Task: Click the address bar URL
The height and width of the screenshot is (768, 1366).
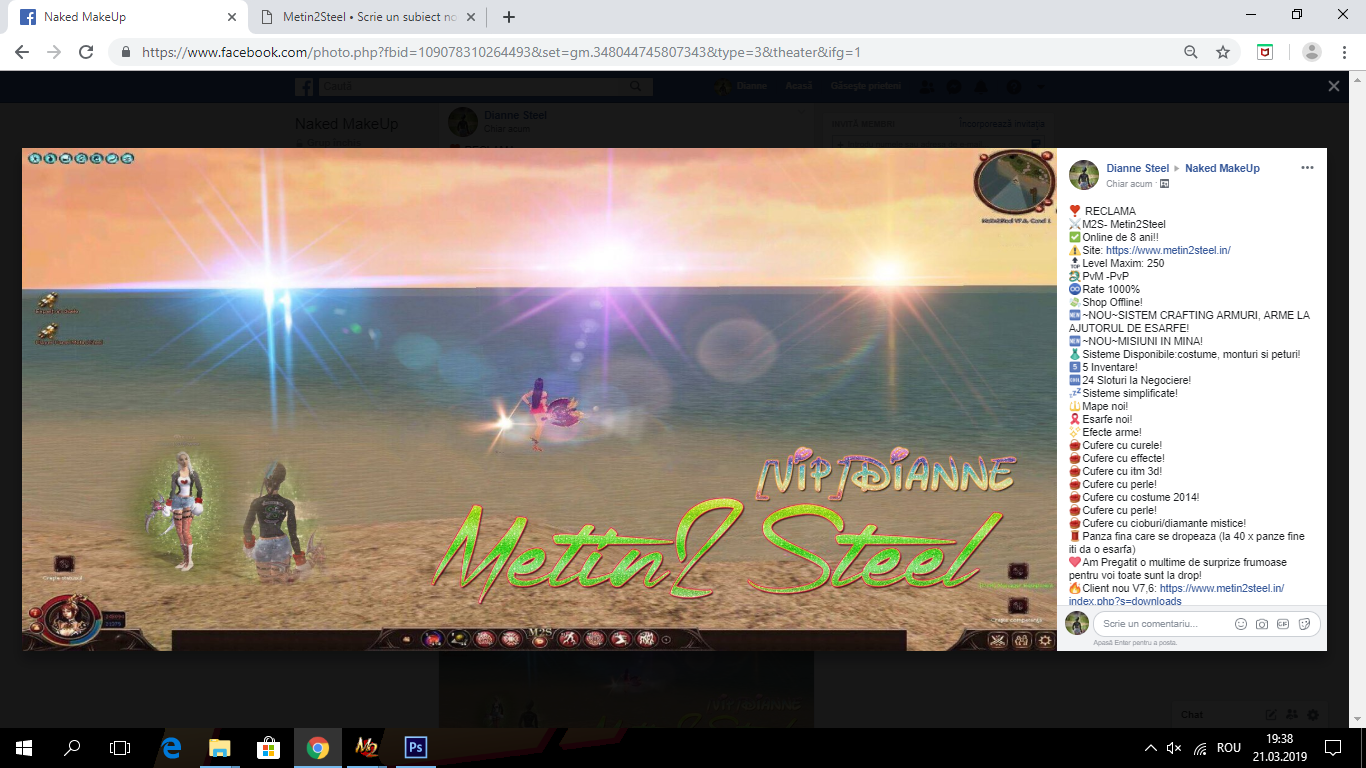Action: pyautogui.click(x=501, y=52)
